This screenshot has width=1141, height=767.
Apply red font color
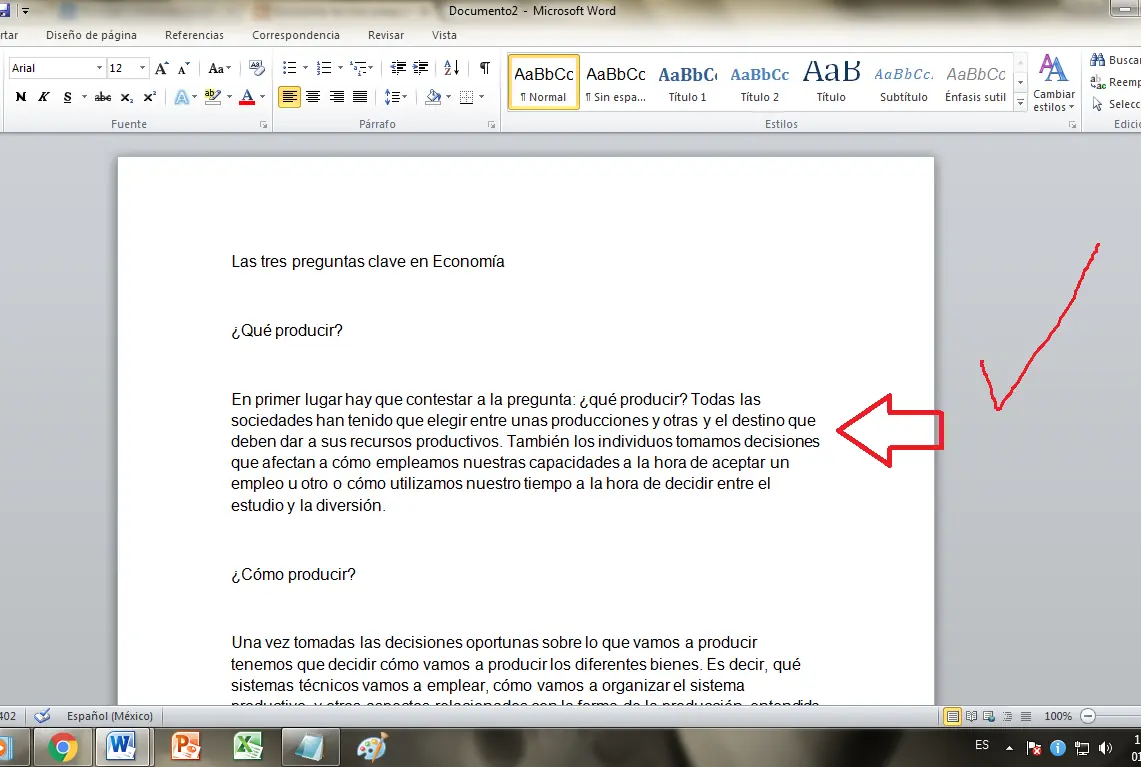tap(247, 97)
